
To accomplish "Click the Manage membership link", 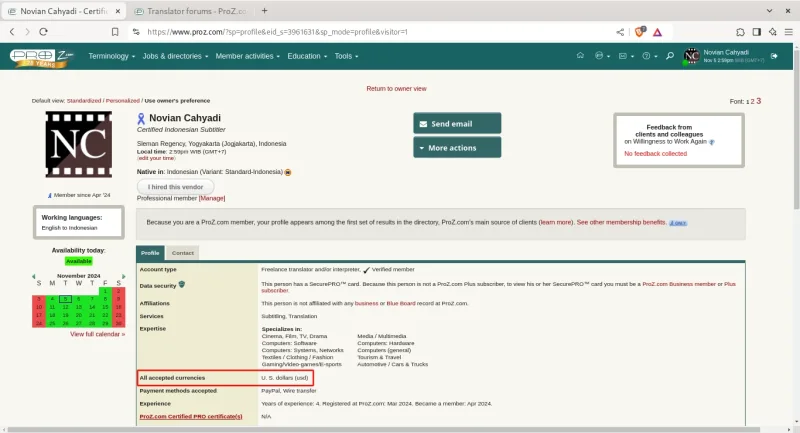I will [212, 198].
